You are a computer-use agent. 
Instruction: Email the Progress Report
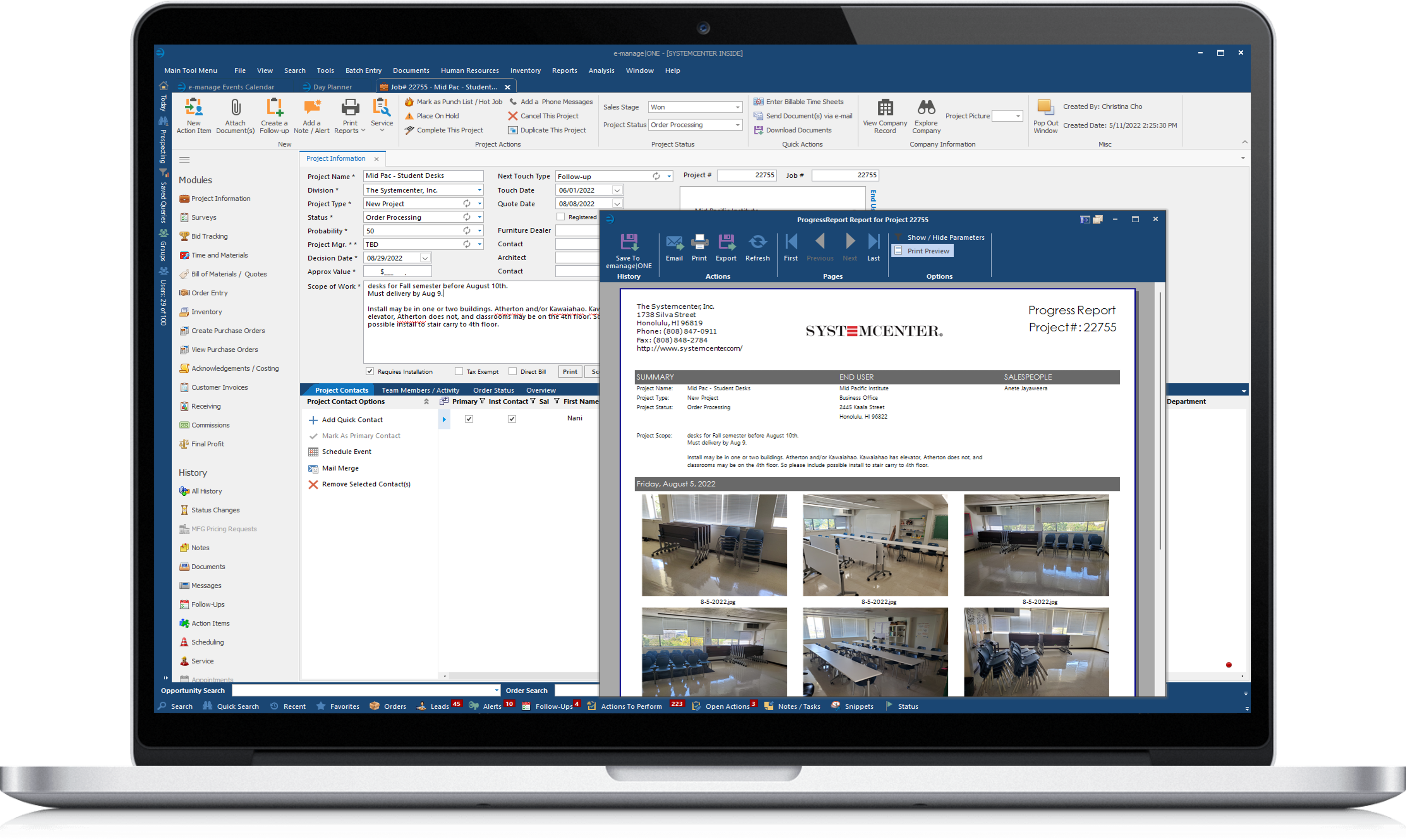(674, 247)
